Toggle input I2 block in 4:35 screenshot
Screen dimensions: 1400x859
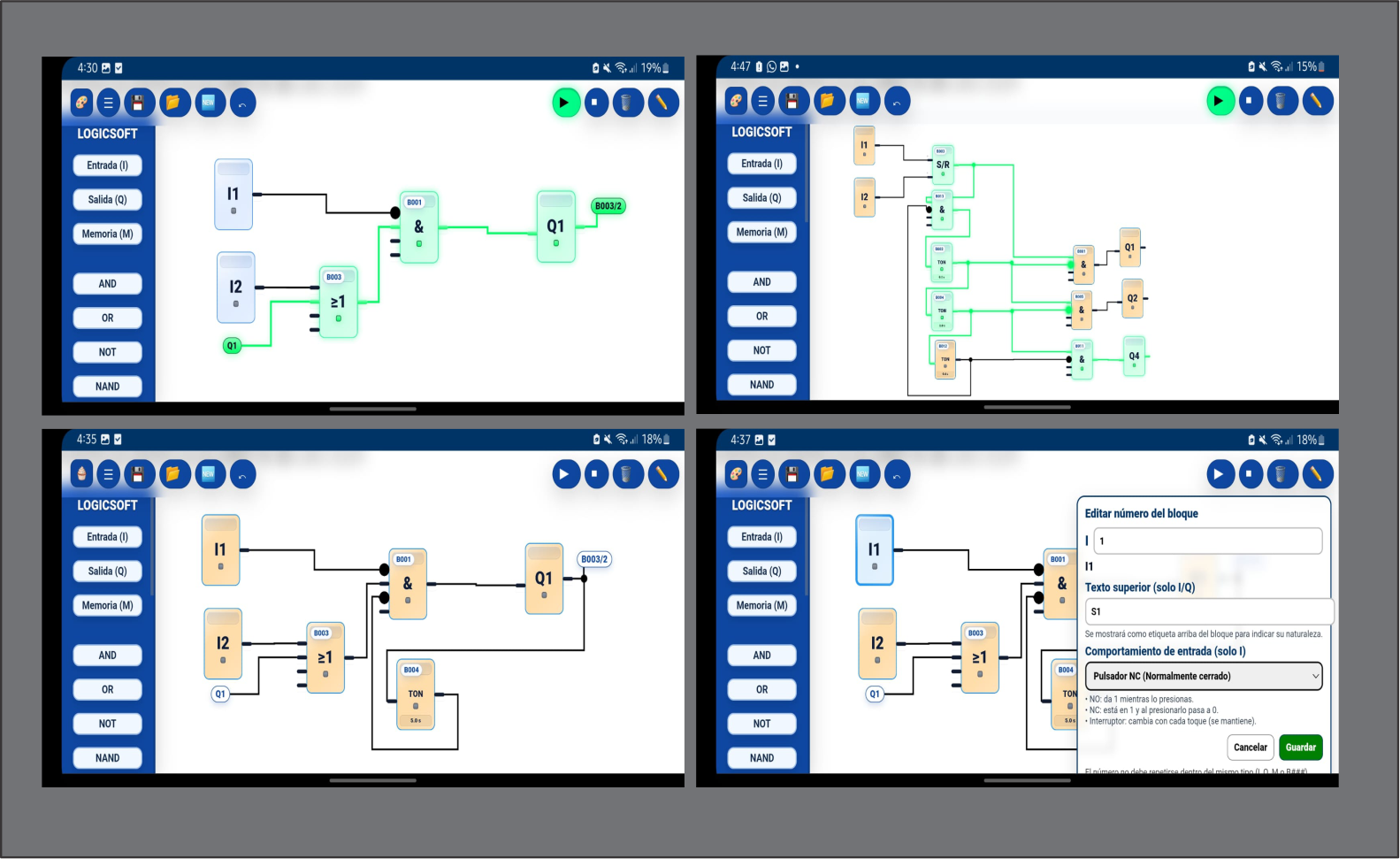tap(223, 643)
